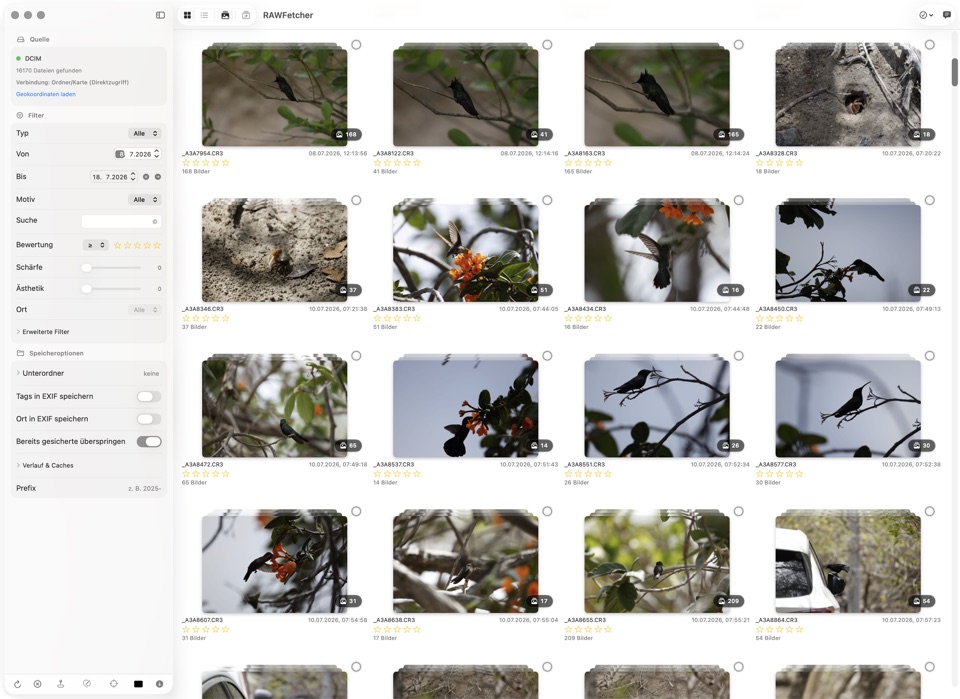The image size is (960, 699).
Task: Switch to grid view
Action: point(187,15)
